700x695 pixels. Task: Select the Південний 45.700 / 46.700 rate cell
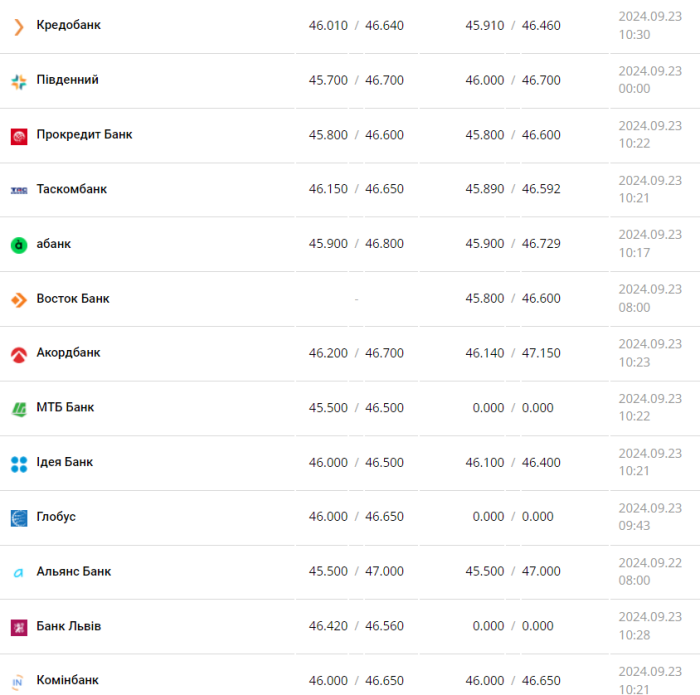[356, 80]
